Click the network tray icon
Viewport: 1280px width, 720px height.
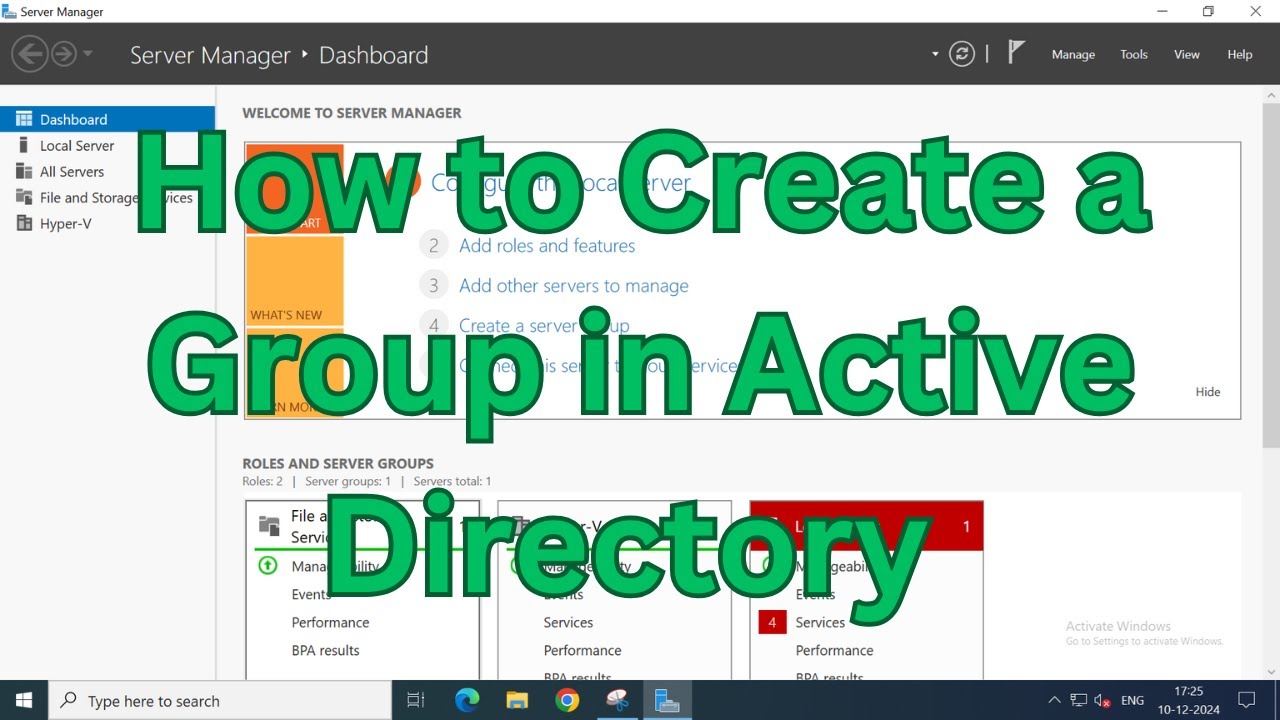[1079, 701]
